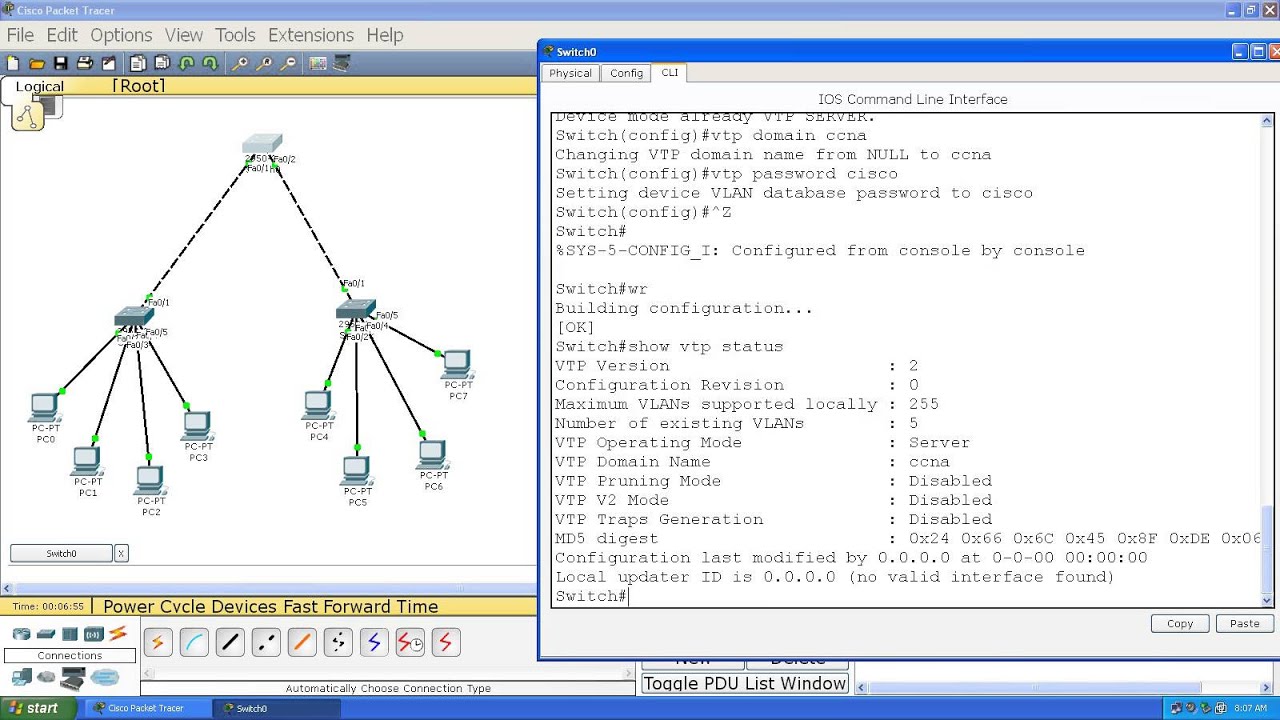Choose the light-blue Console cable
This screenshot has height=720, width=1280.
pos(194,642)
